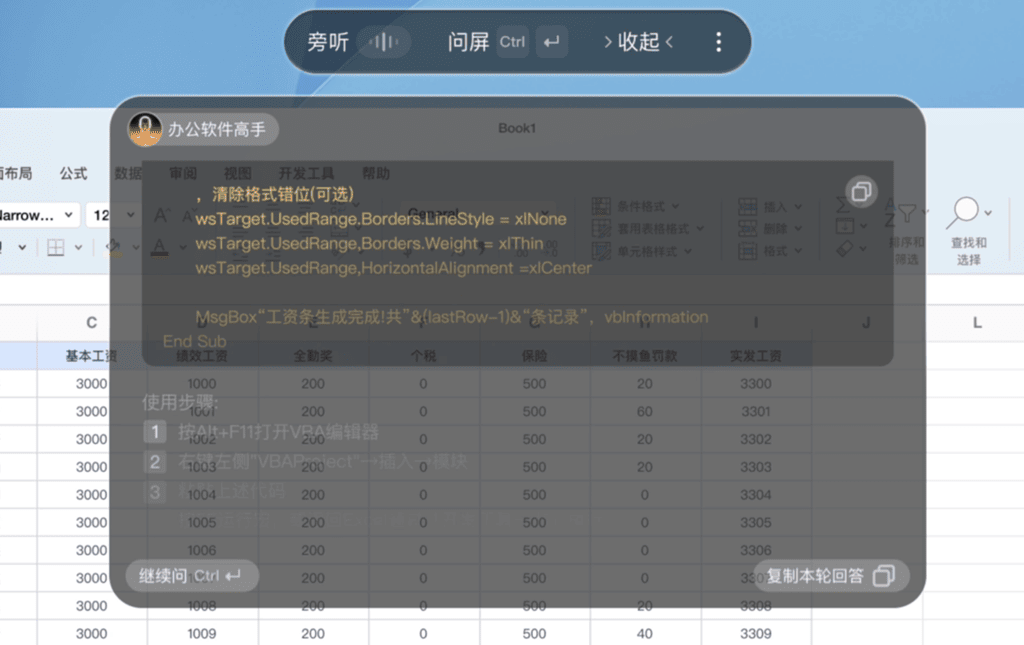Click 复制本轮回答 to copy the answer
The height and width of the screenshot is (645, 1024).
pyautogui.click(x=830, y=576)
